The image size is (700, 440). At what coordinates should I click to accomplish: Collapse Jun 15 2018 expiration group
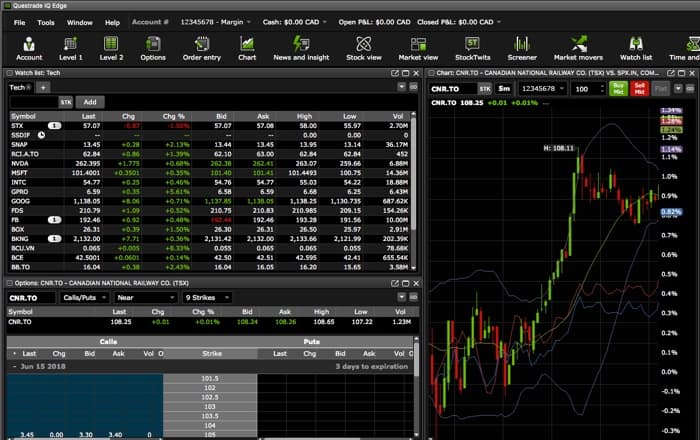pos(14,366)
